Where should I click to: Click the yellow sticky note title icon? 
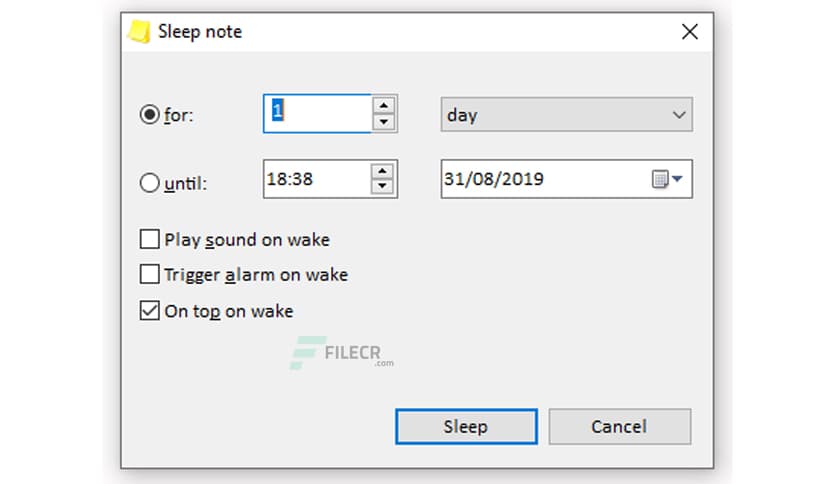pos(140,32)
